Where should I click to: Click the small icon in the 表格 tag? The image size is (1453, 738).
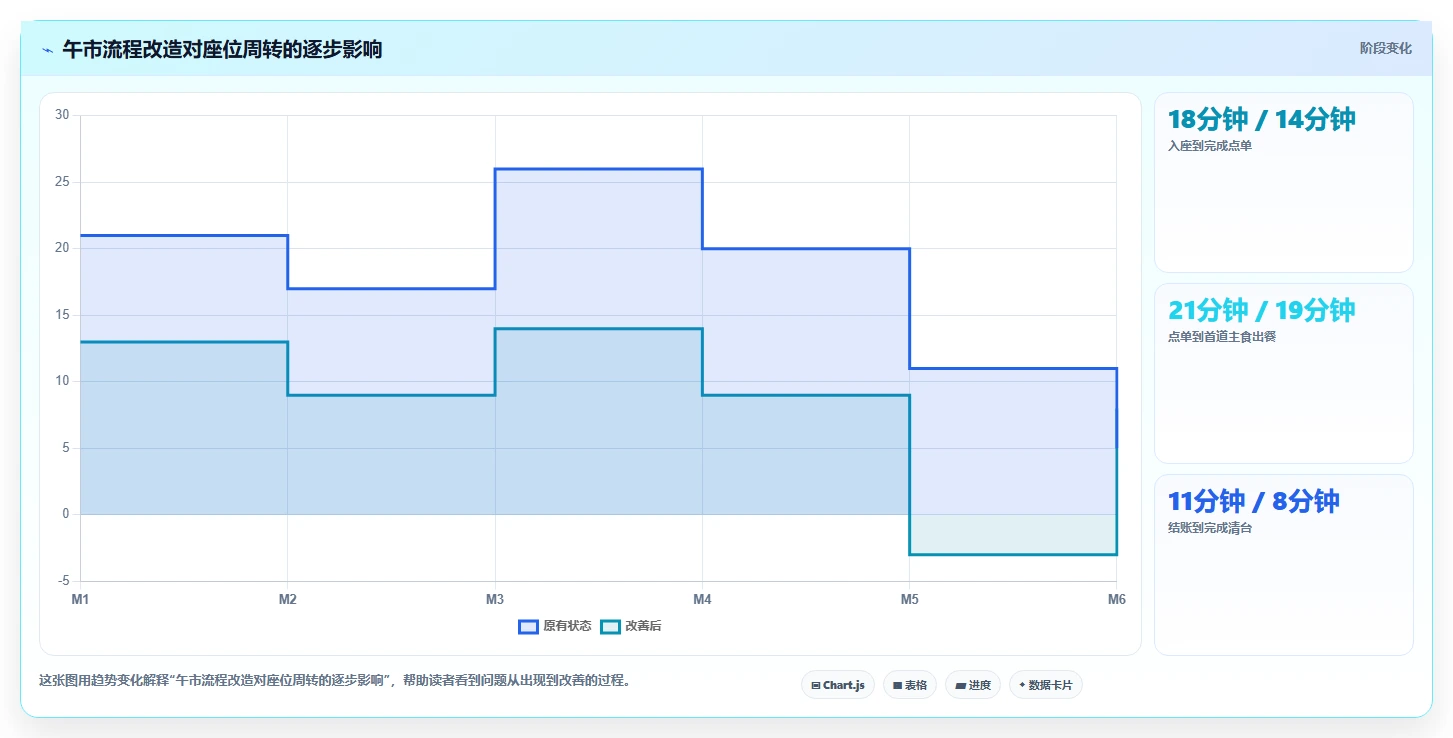(897, 686)
